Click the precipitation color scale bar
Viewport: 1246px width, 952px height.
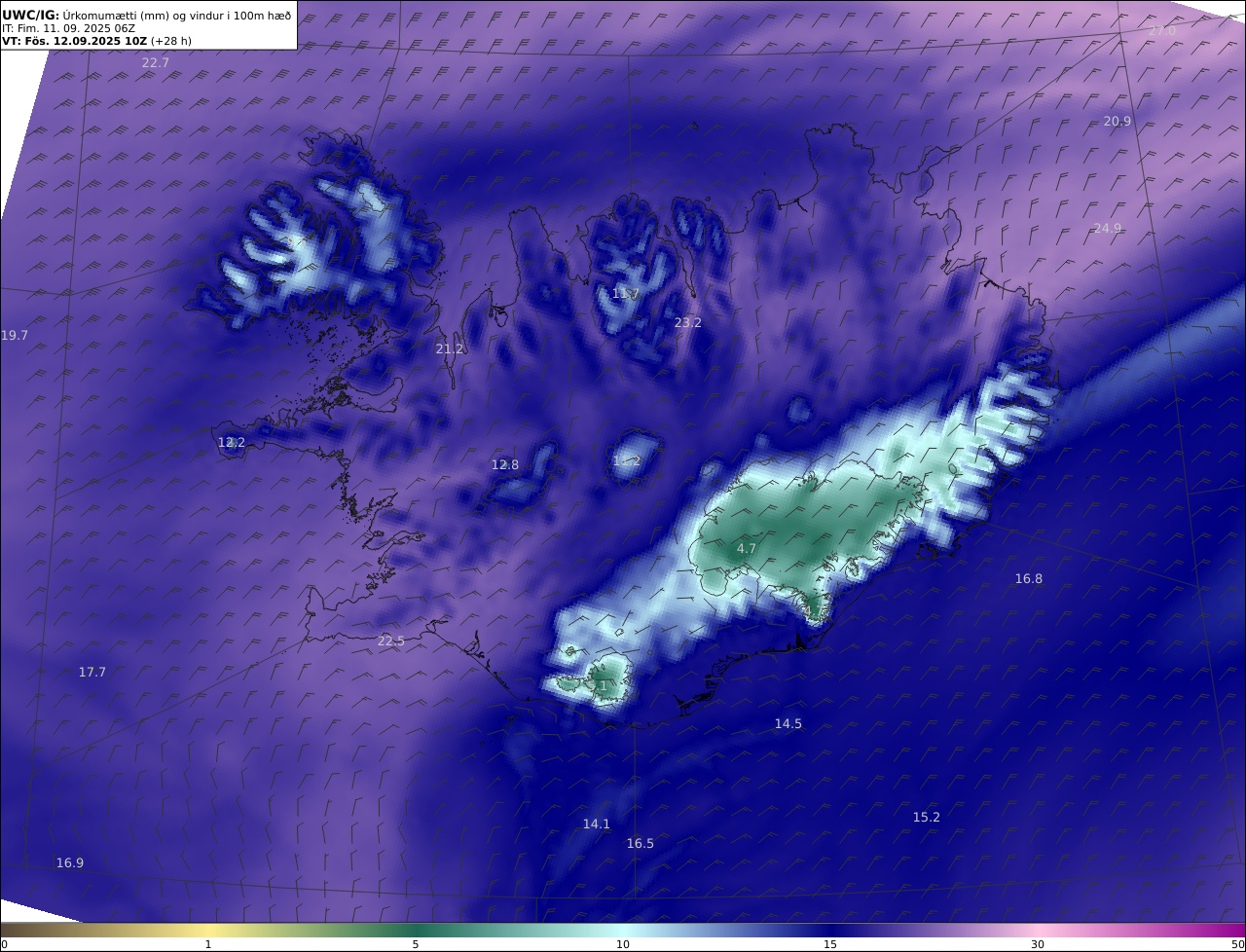pos(623,930)
